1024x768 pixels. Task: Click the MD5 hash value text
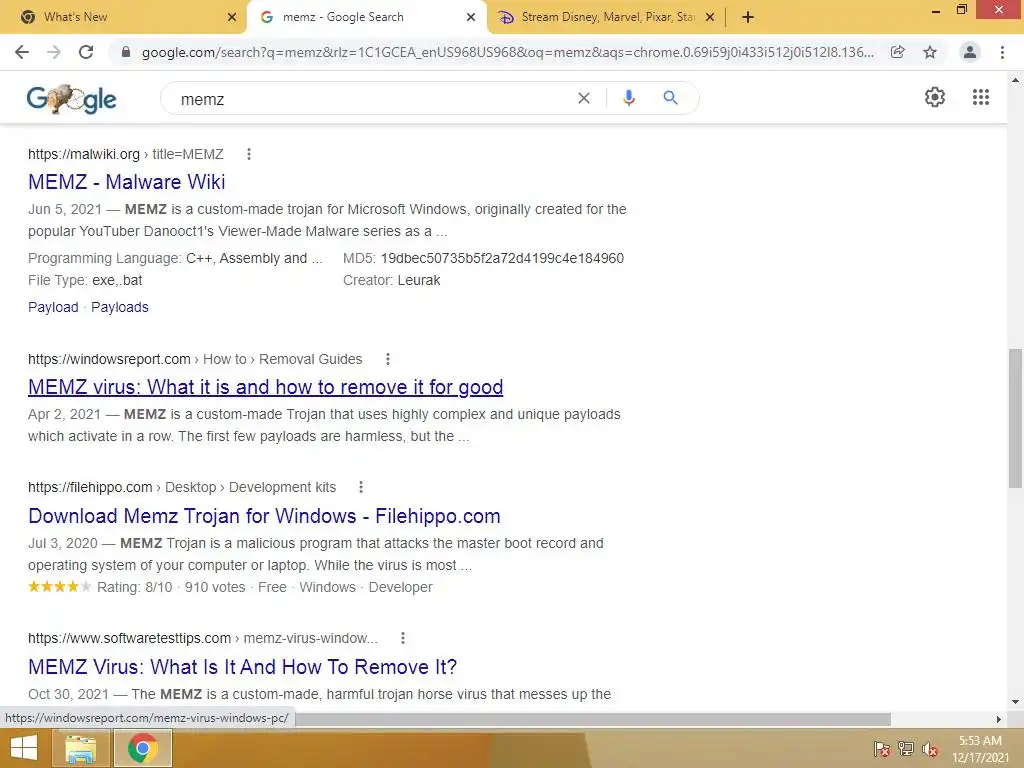[502, 258]
